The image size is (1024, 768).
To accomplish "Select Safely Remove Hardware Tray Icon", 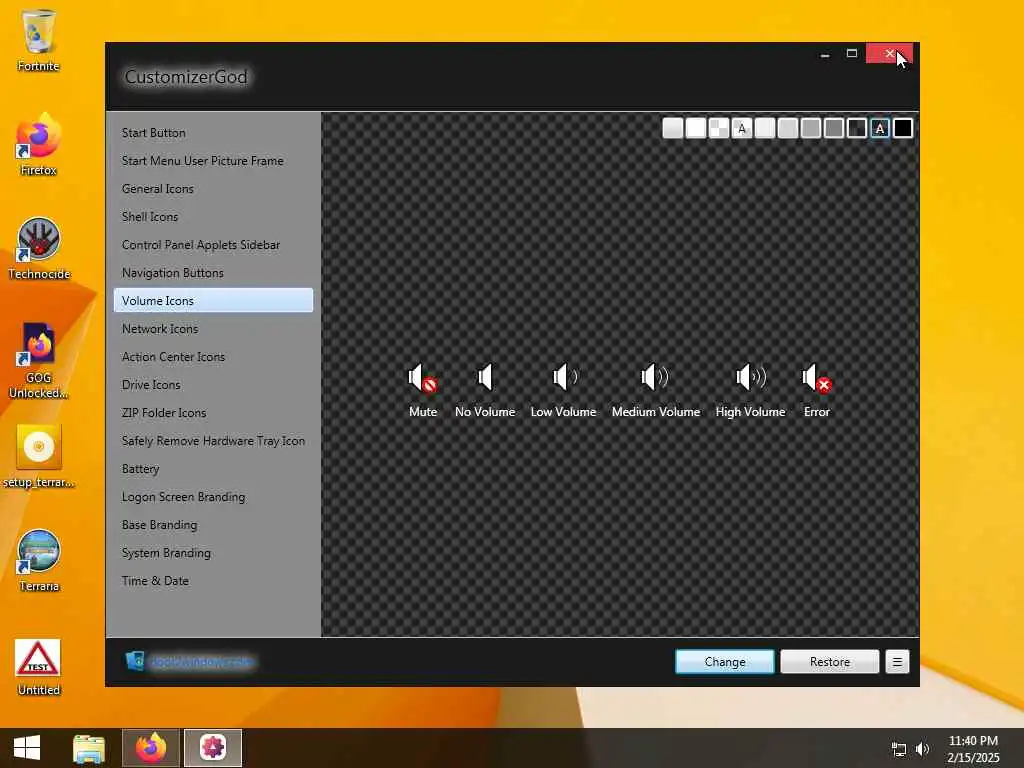I will tap(213, 441).
